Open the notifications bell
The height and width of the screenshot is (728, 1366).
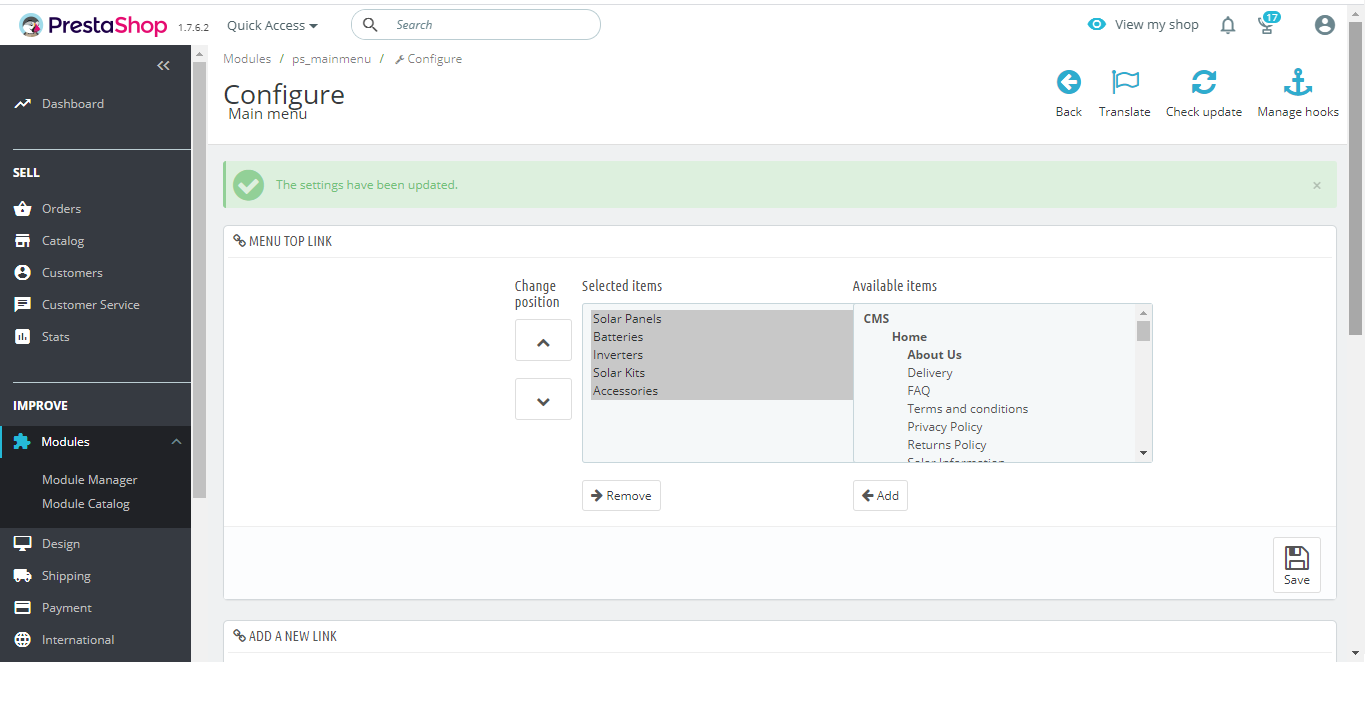tap(1228, 26)
